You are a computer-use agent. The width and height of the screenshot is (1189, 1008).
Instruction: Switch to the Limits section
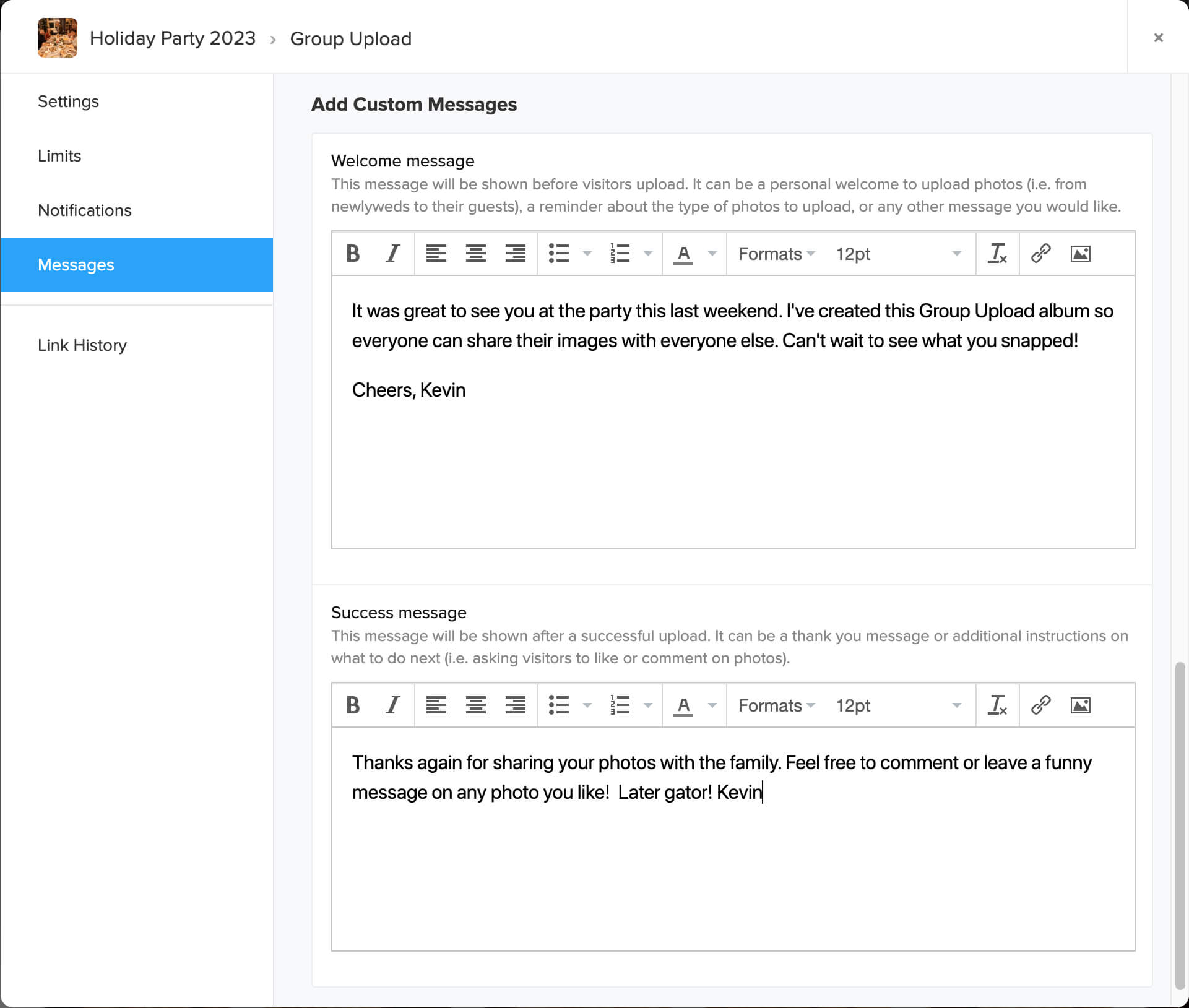[59, 156]
